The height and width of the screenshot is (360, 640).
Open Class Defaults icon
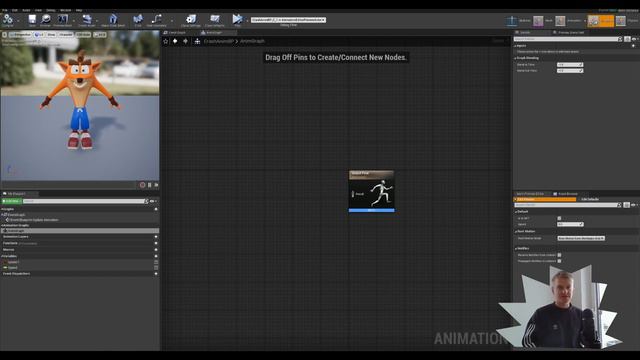[x=215, y=19]
